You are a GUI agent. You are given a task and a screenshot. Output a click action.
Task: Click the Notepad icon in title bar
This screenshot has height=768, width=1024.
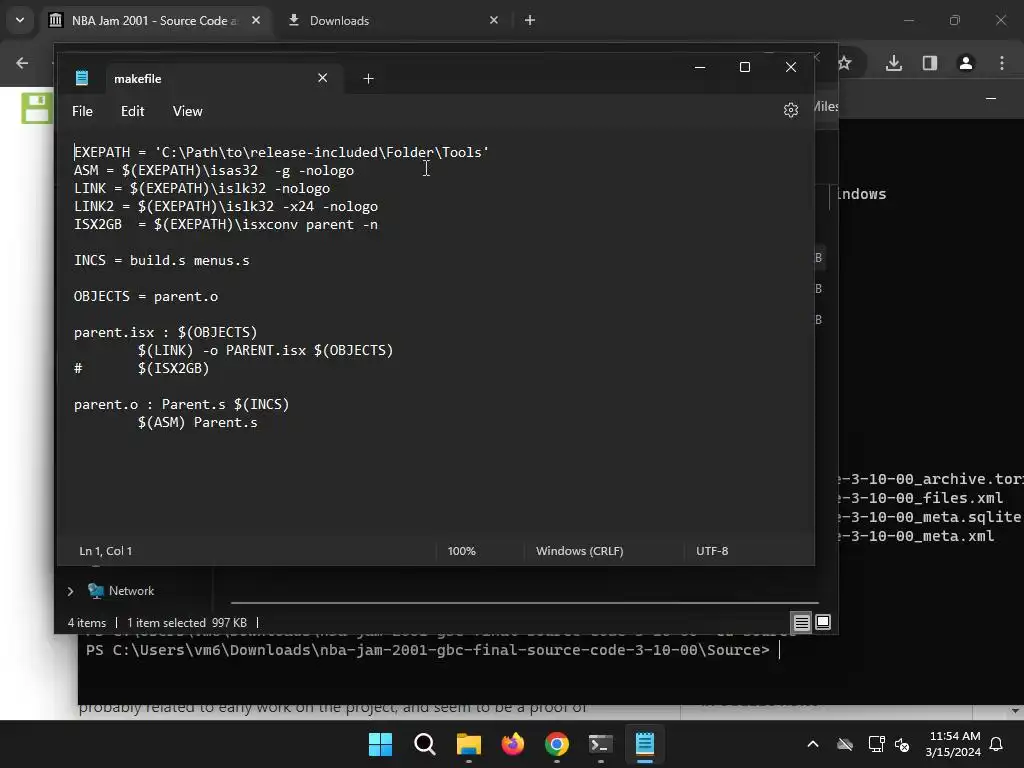(82, 78)
